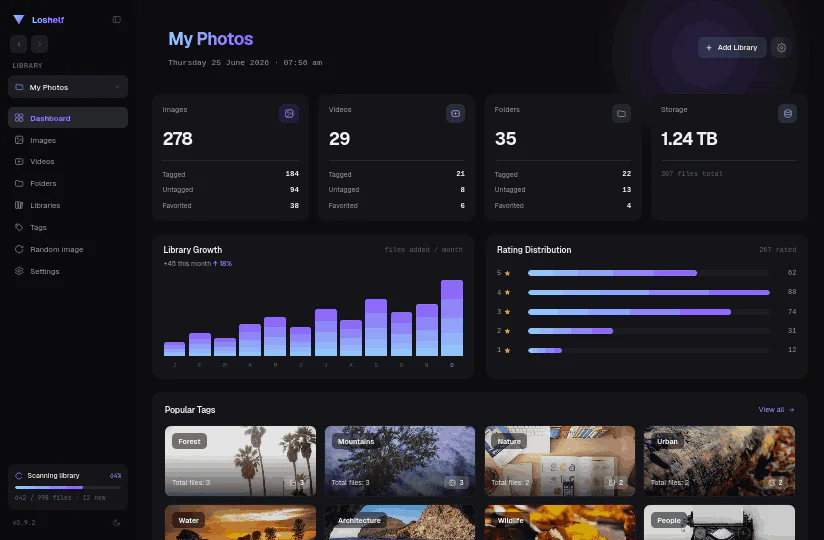Open the Nature tag thumbnail
824x540 pixels.
click(x=560, y=461)
